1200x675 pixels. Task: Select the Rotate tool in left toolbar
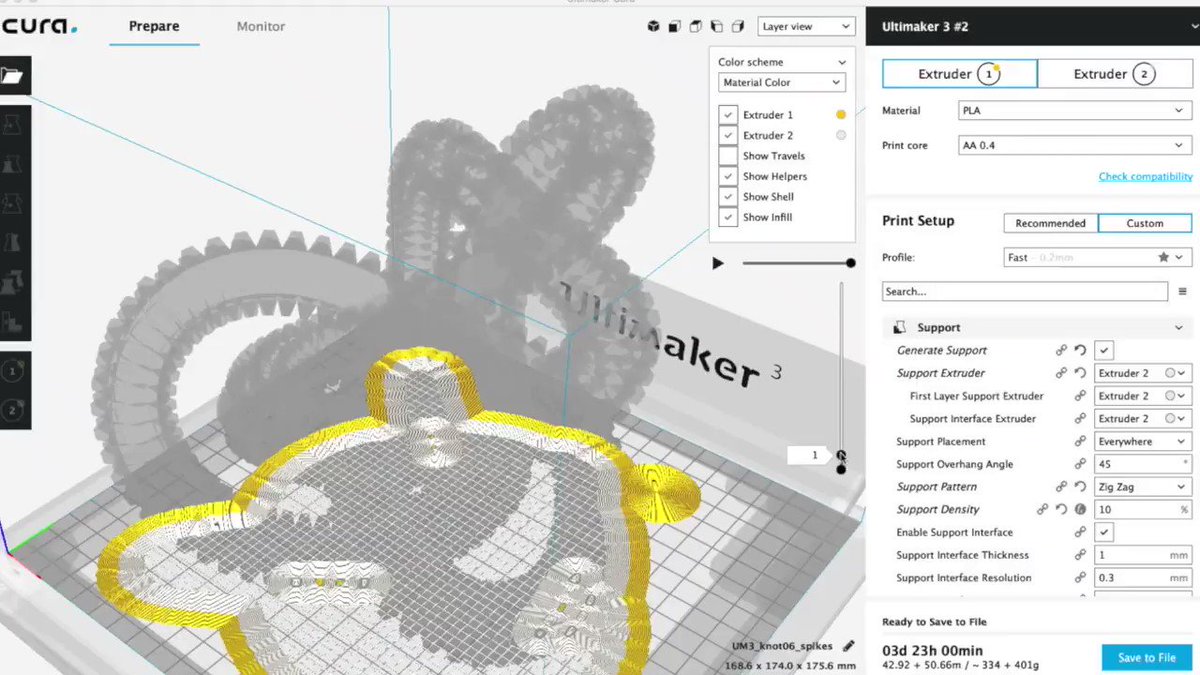point(13,204)
